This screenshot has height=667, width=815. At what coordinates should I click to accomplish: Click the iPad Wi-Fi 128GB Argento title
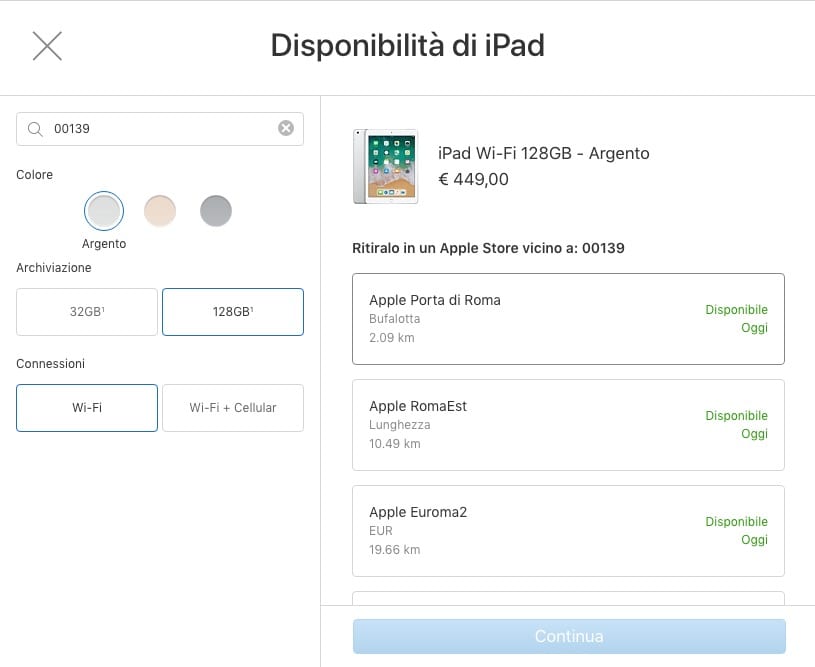[544, 153]
